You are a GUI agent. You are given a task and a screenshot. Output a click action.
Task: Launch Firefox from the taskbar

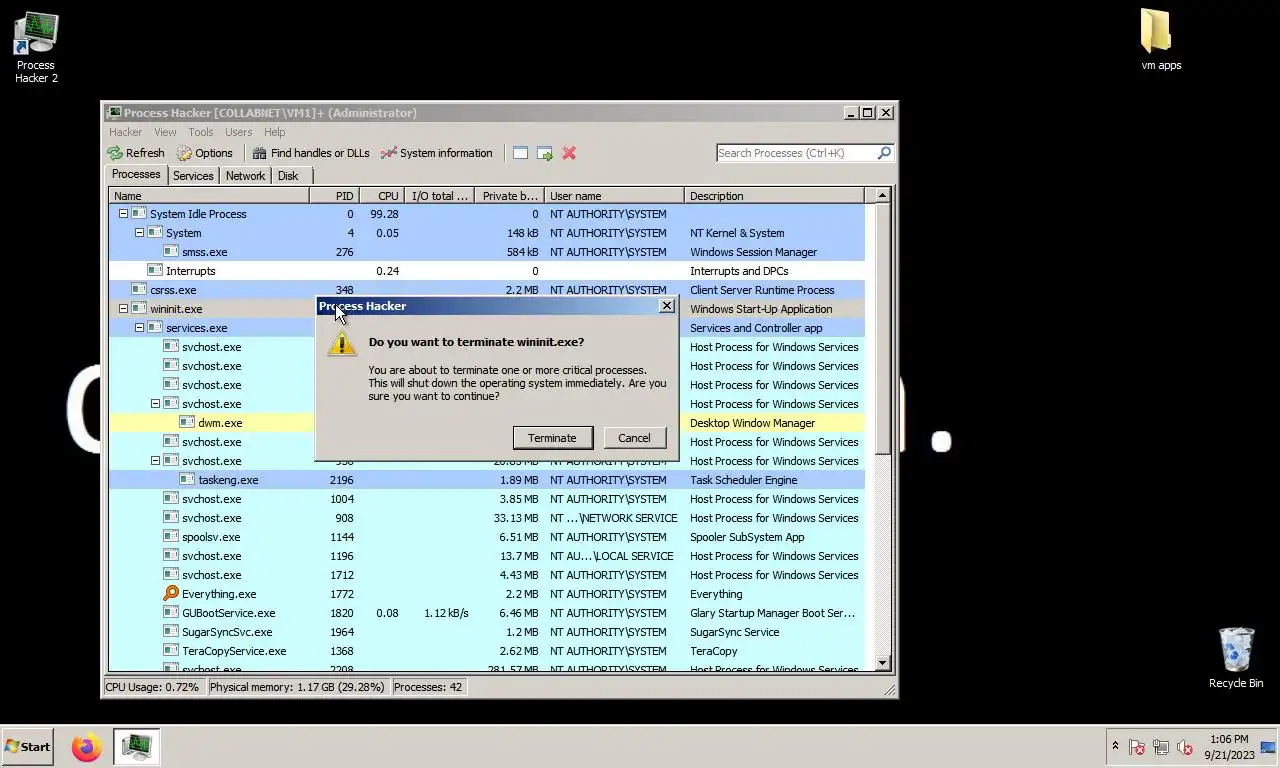click(x=87, y=747)
